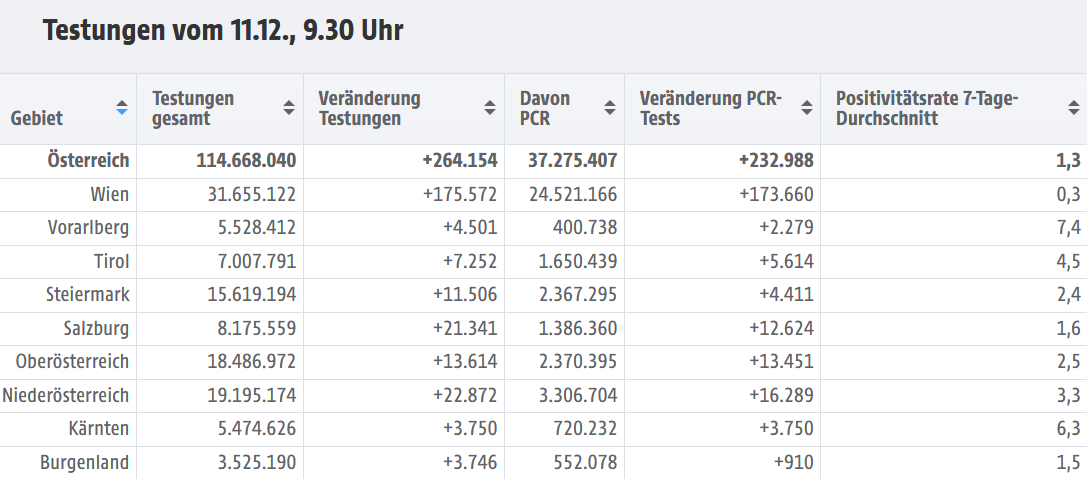
Task: Select the Niederösterreich row label
Action: 66,396
